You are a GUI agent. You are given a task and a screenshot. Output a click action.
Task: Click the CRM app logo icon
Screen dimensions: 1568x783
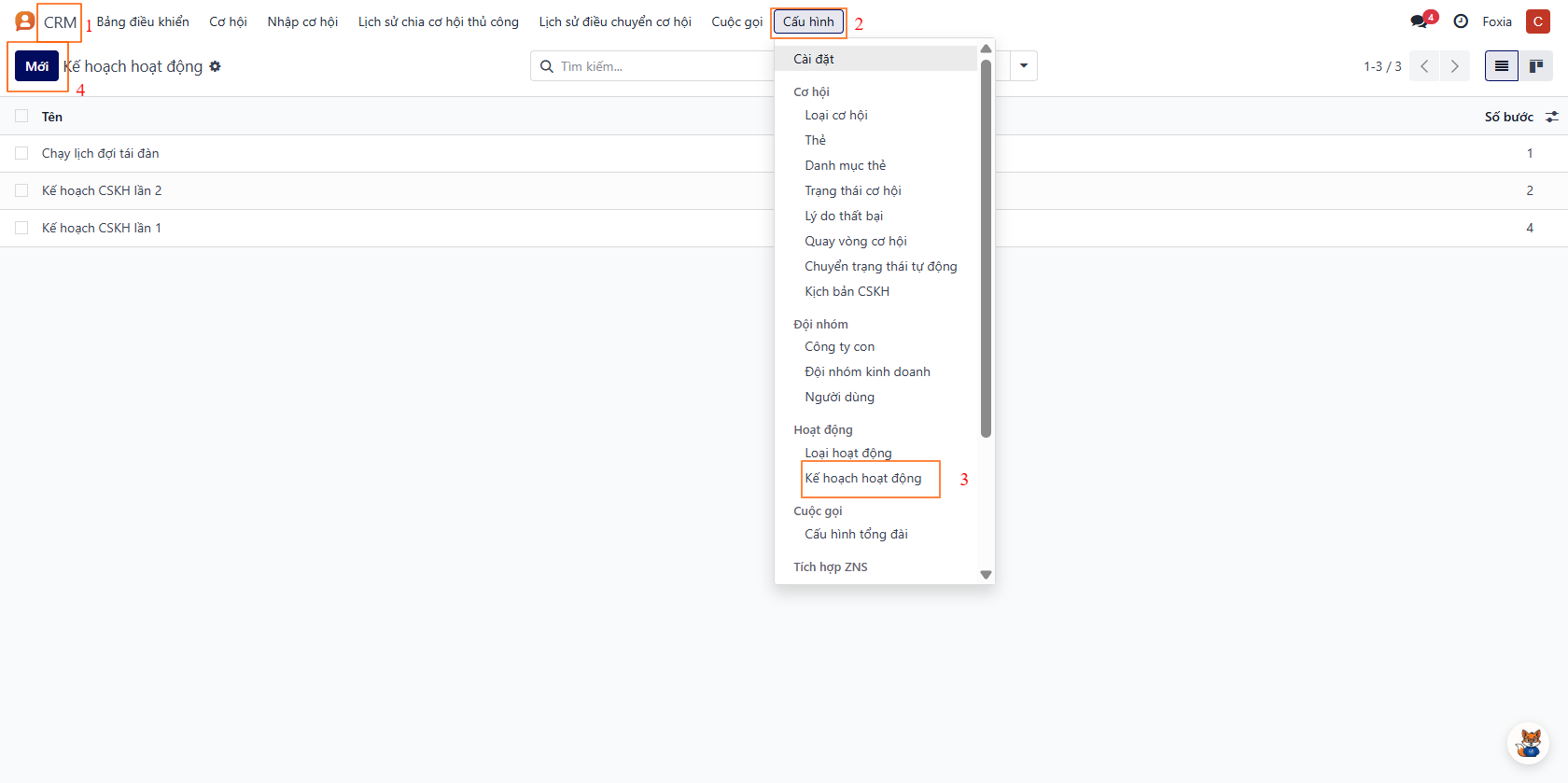coord(24,21)
